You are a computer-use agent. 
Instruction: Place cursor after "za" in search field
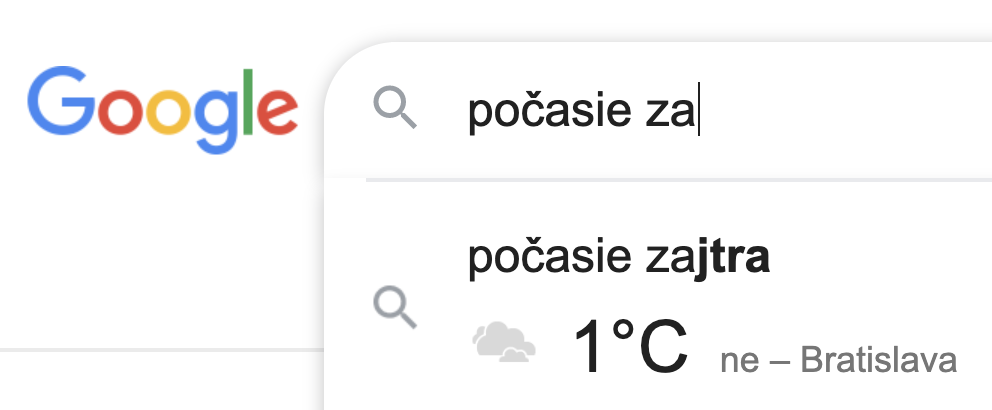698,113
